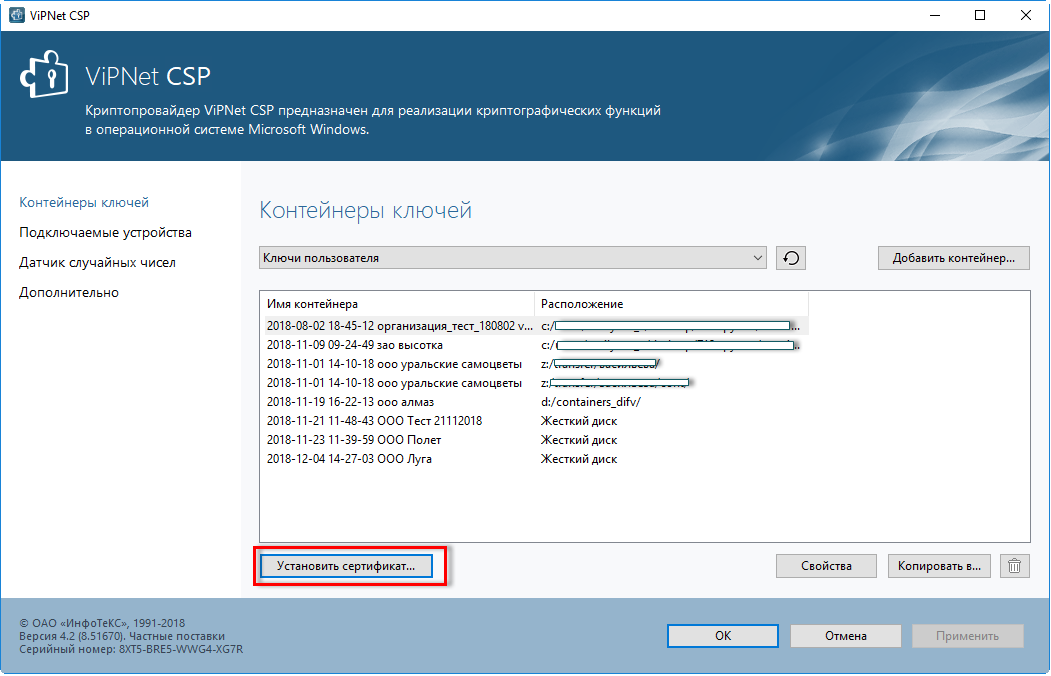1051x676 pixels.
Task: Confirm with OK button
Action: [x=723, y=636]
